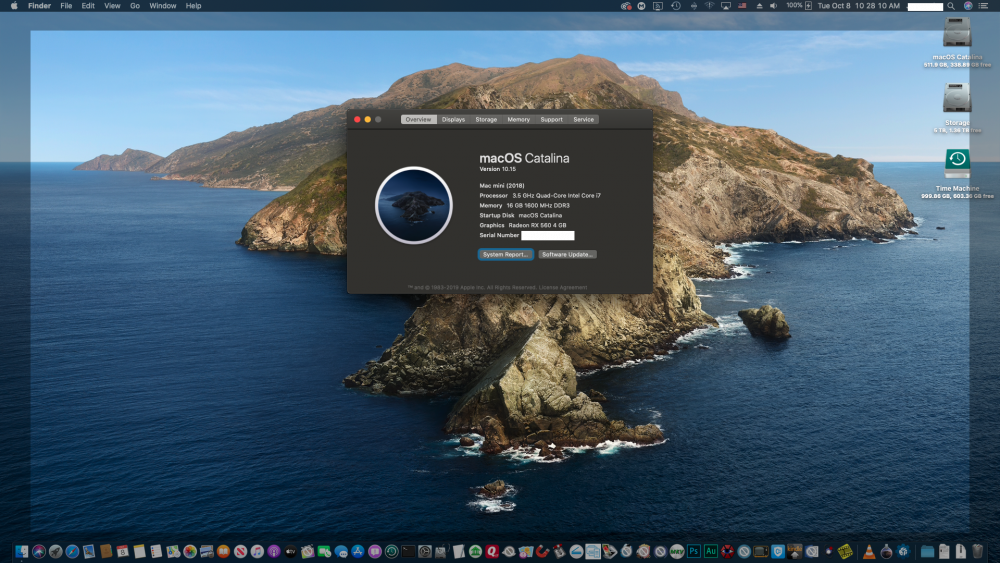
Task: Open Photos app in the Dock
Action: click(189, 552)
